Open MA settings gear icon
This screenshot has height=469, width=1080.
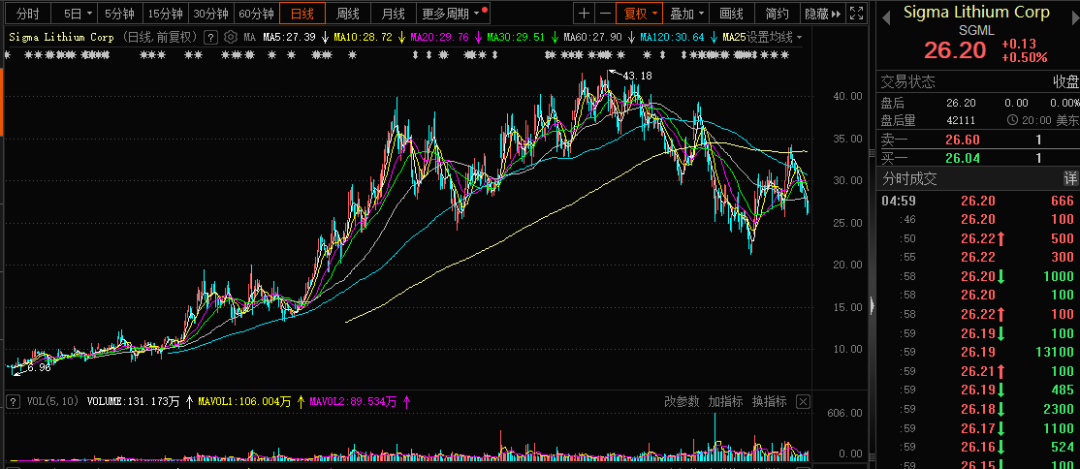click(x=231, y=37)
